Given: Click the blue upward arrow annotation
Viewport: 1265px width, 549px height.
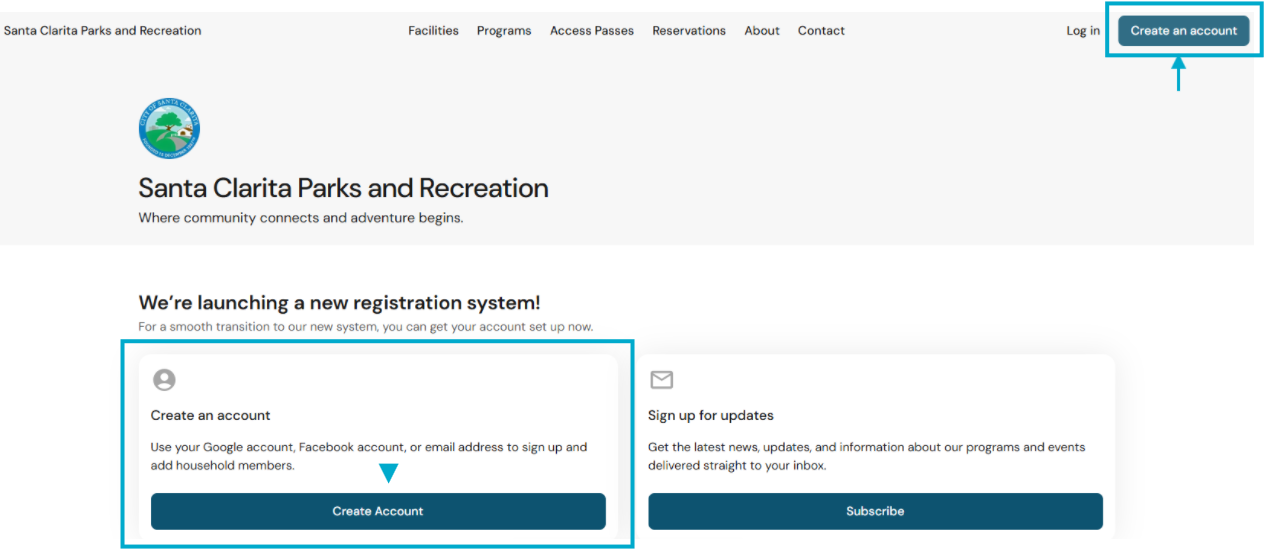Looking at the screenshot, I should point(1178,74).
